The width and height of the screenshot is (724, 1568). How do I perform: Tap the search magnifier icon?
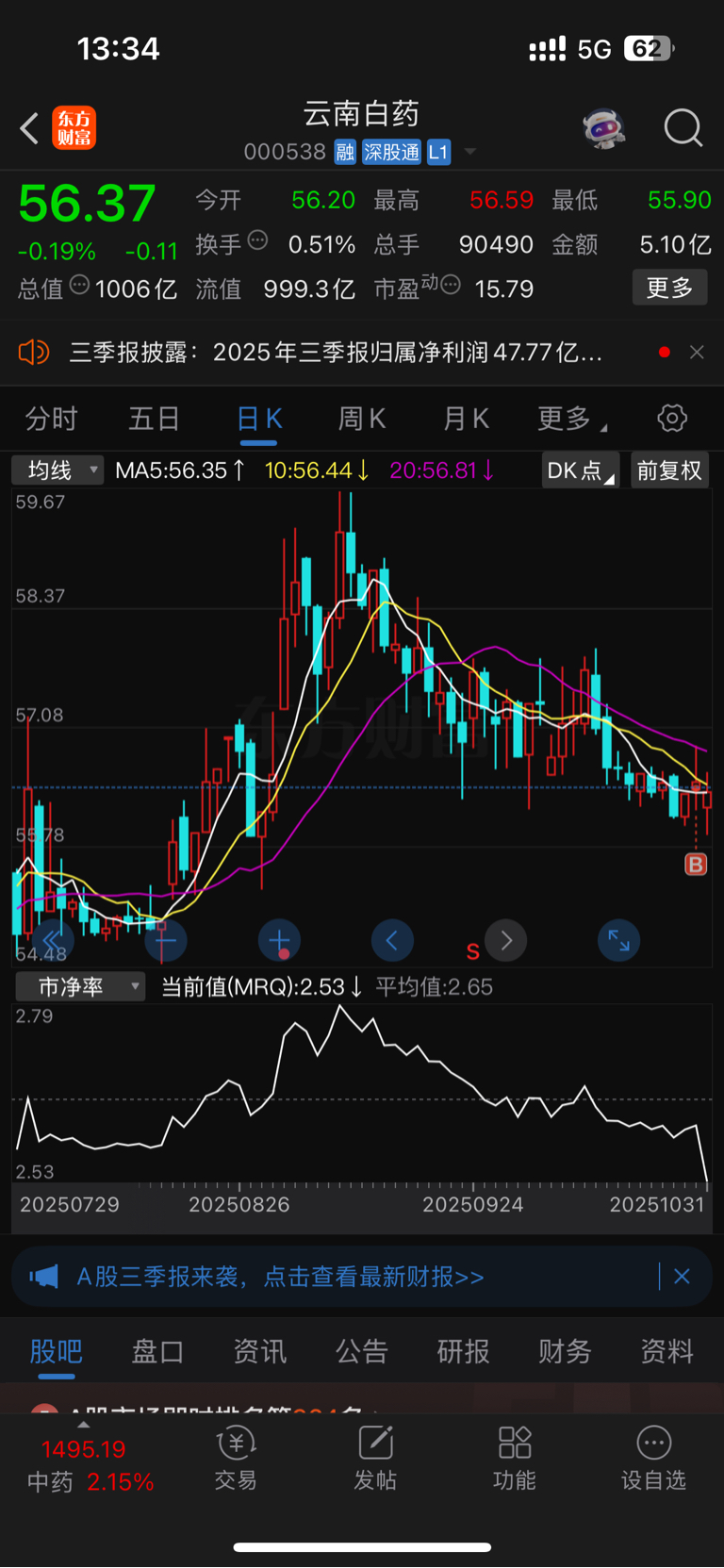683,127
